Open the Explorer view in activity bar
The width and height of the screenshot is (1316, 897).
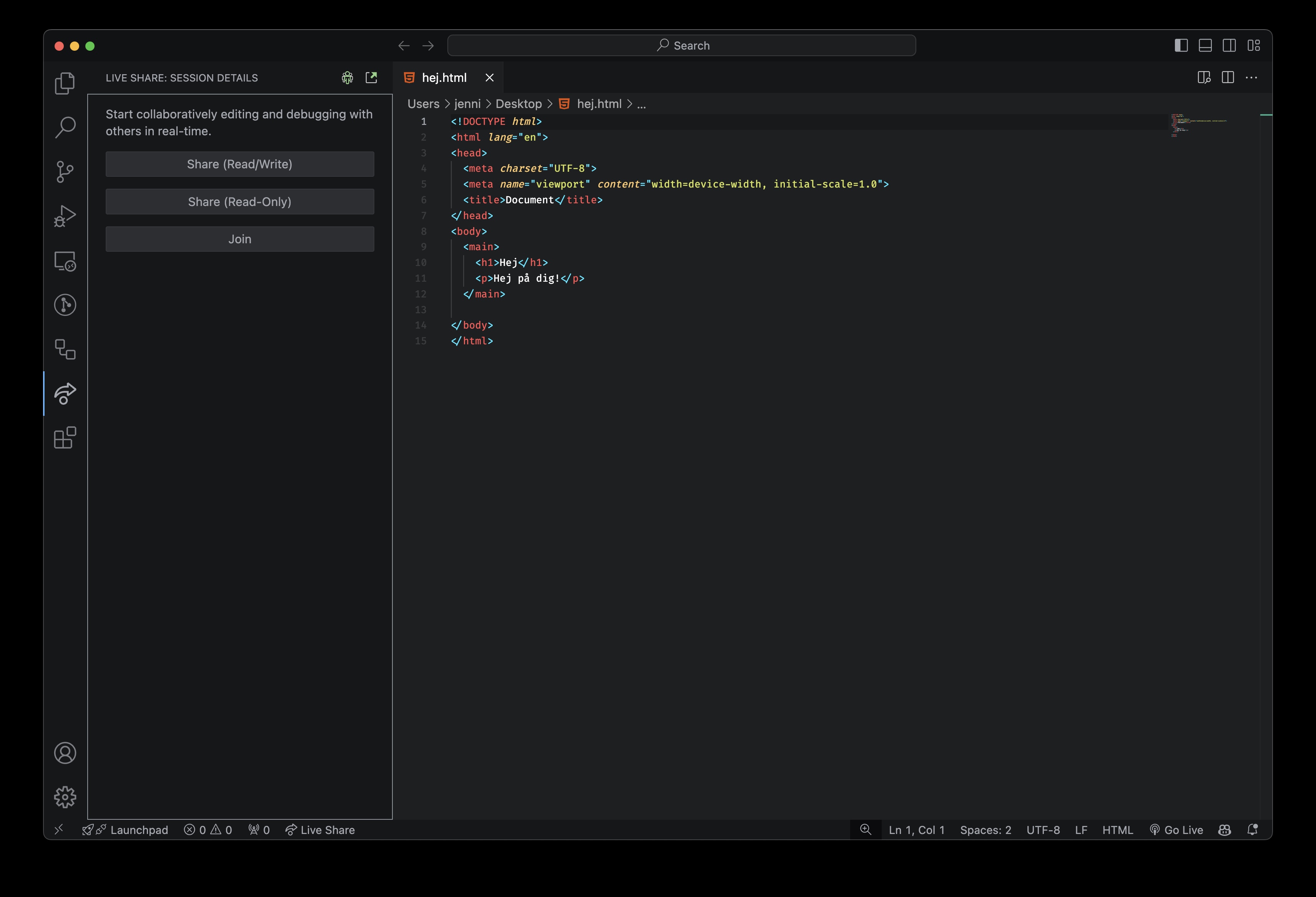(65, 83)
